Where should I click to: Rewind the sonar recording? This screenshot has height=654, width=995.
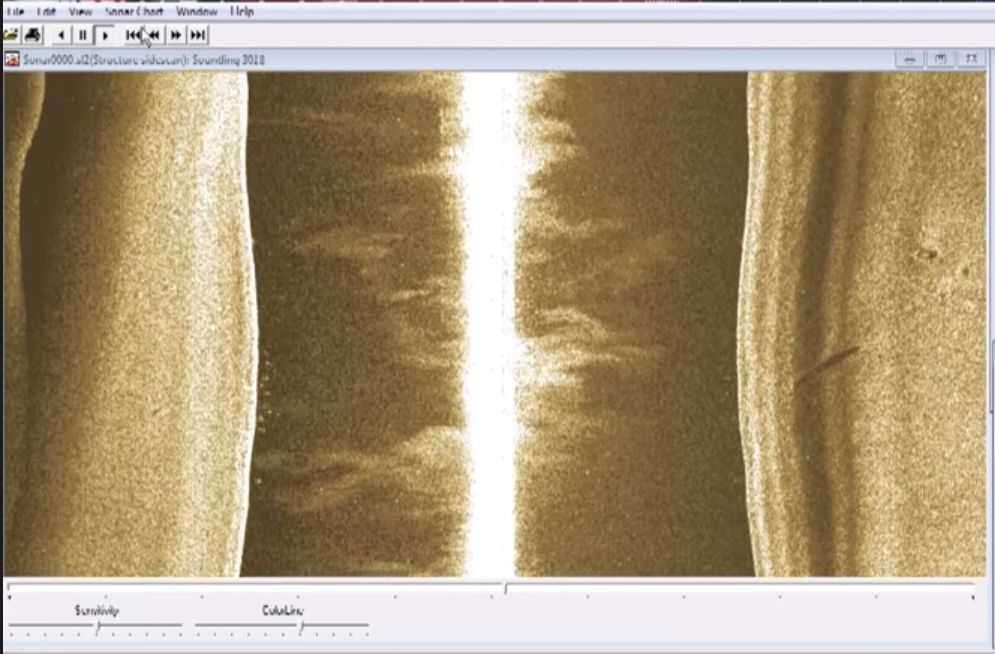coord(154,35)
